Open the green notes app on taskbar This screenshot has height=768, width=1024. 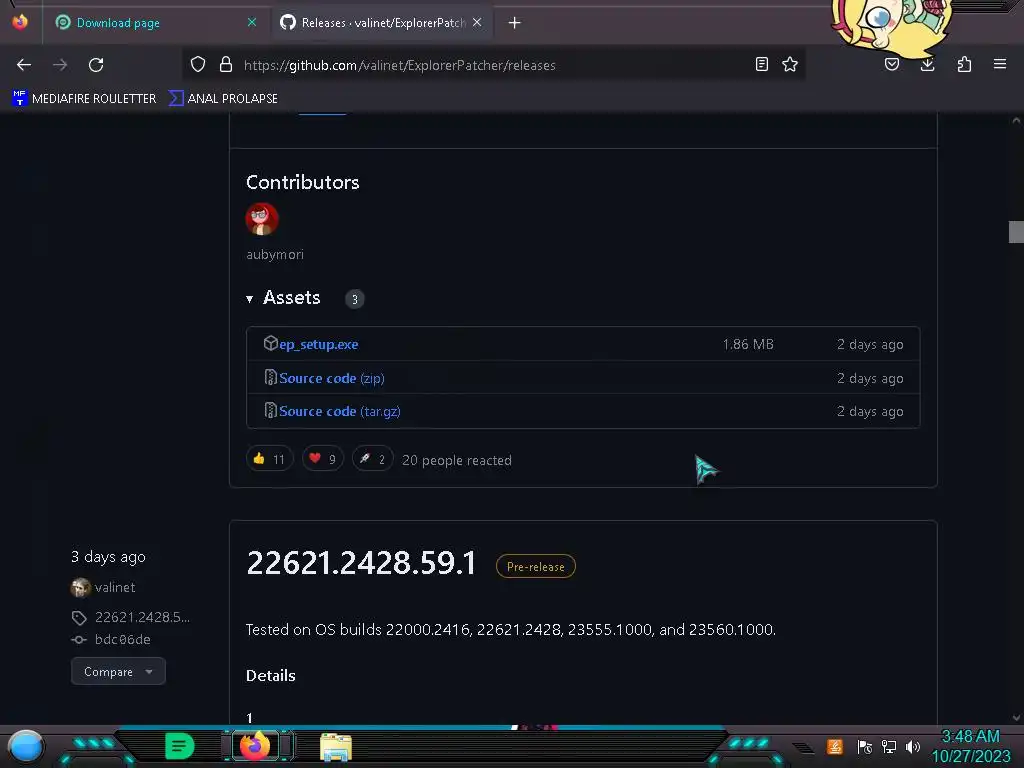click(x=180, y=746)
